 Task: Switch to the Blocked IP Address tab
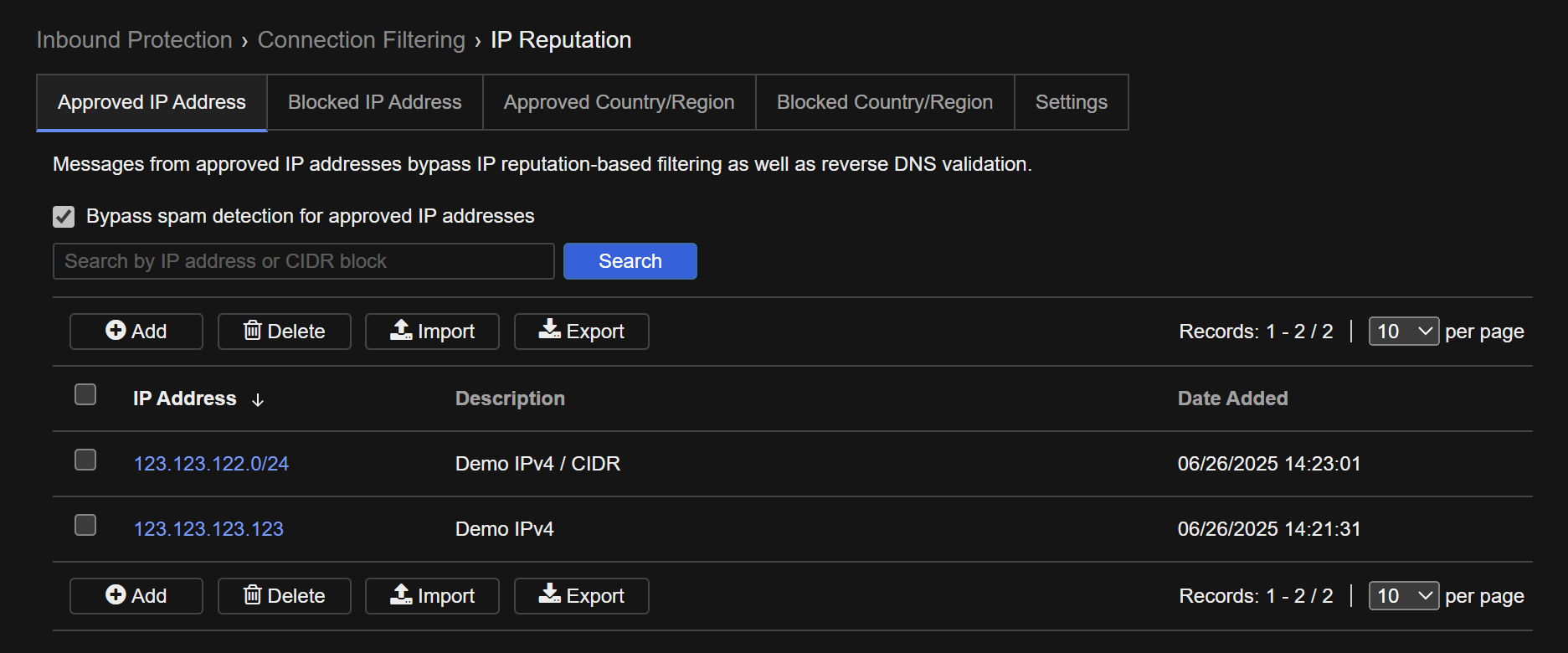374,102
